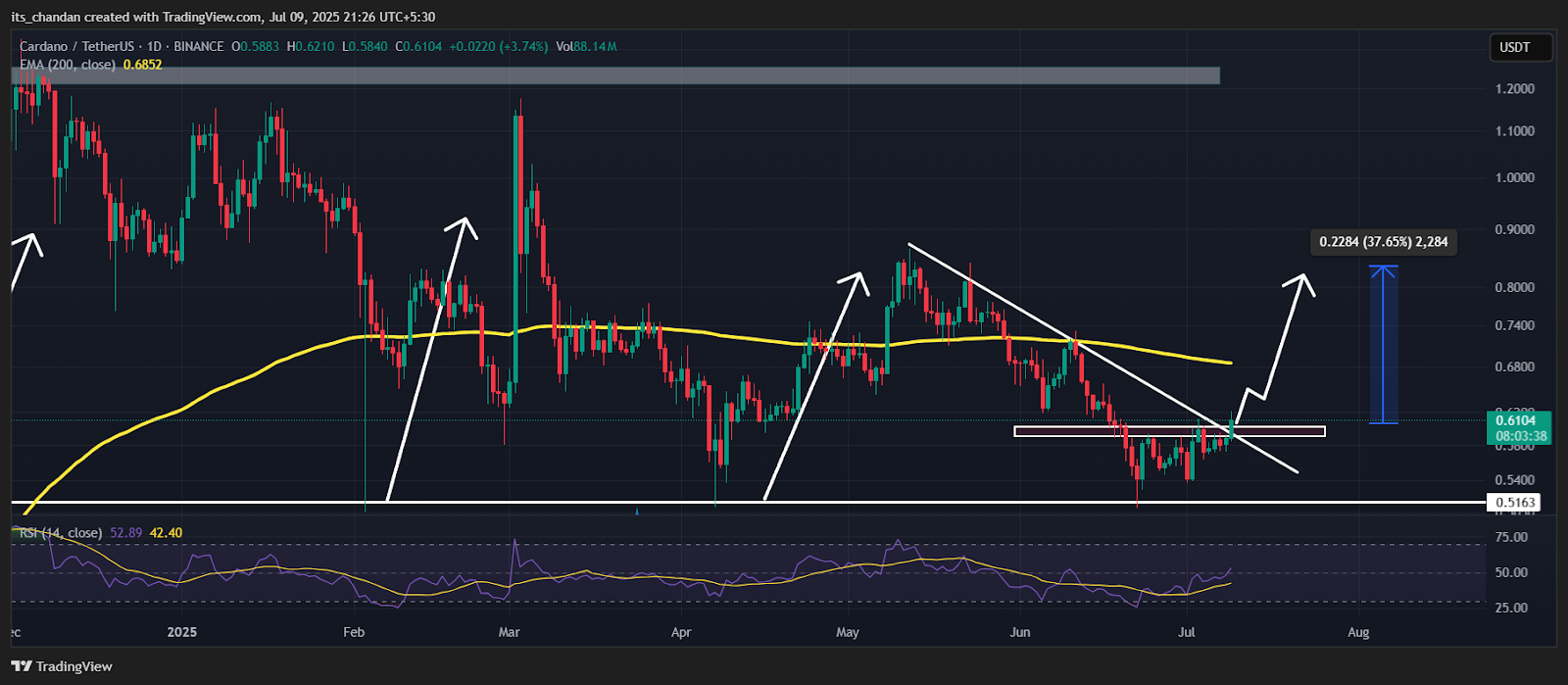Click the RSI moving average value 42.40
This screenshot has height=685, width=1568.
coord(166,533)
